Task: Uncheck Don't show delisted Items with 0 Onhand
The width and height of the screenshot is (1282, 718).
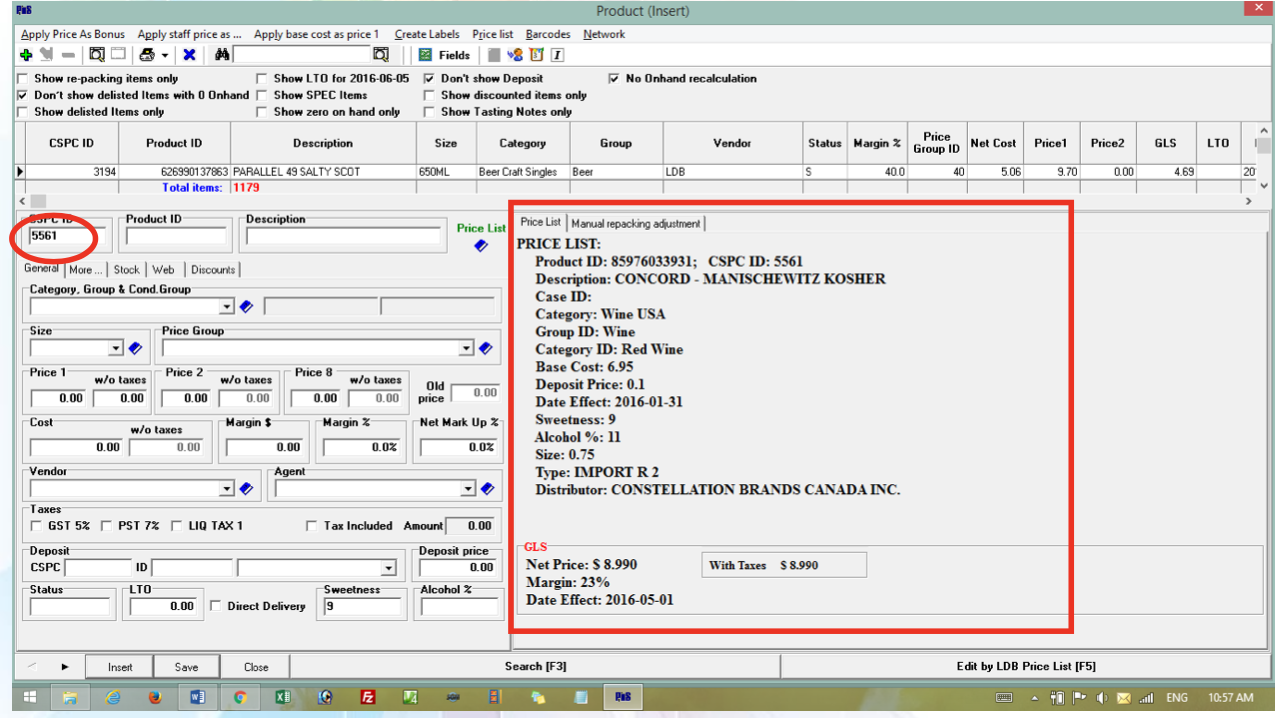Action: coord(24,95)
